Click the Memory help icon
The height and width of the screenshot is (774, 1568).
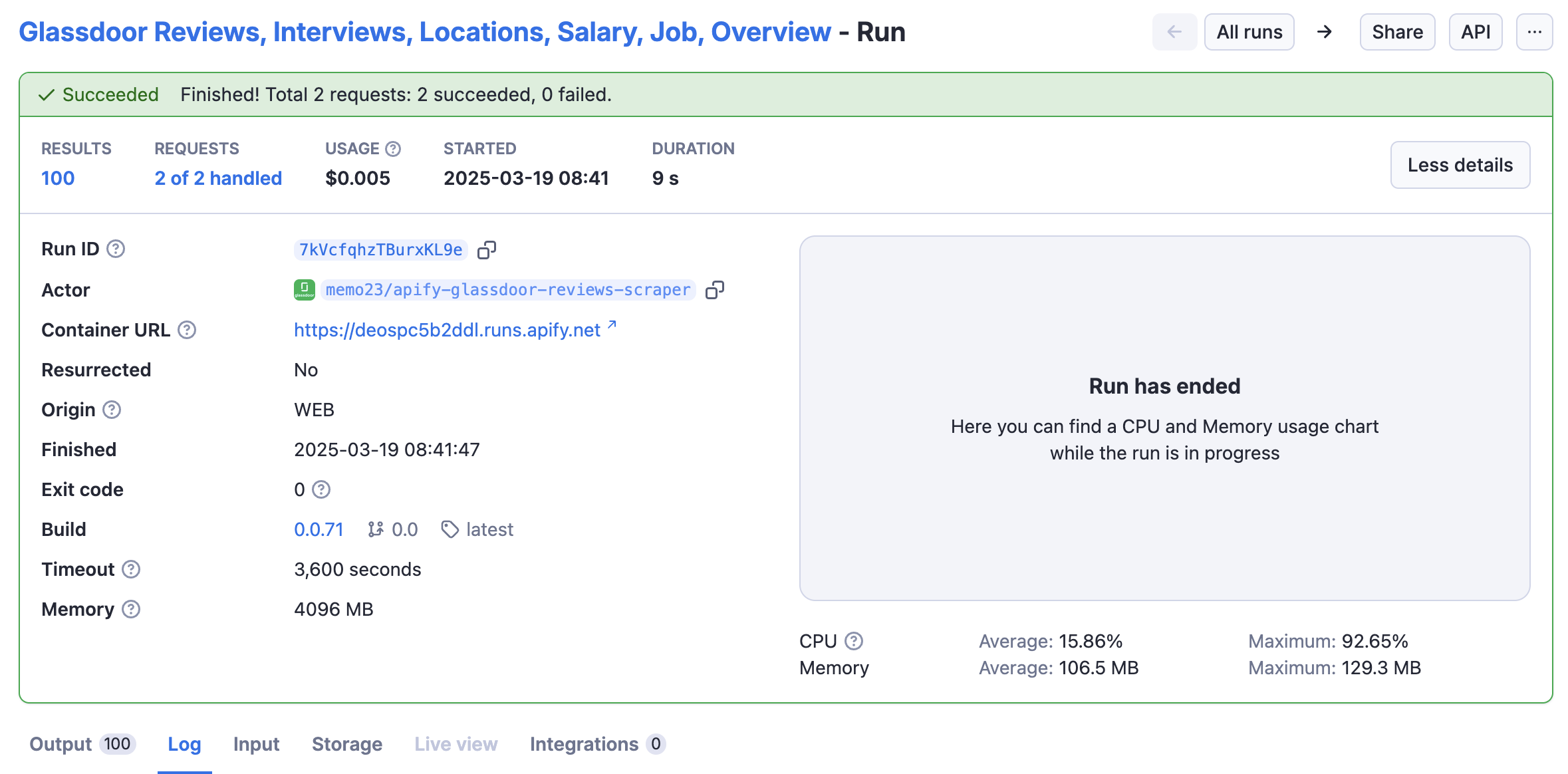tap(132, 610)
